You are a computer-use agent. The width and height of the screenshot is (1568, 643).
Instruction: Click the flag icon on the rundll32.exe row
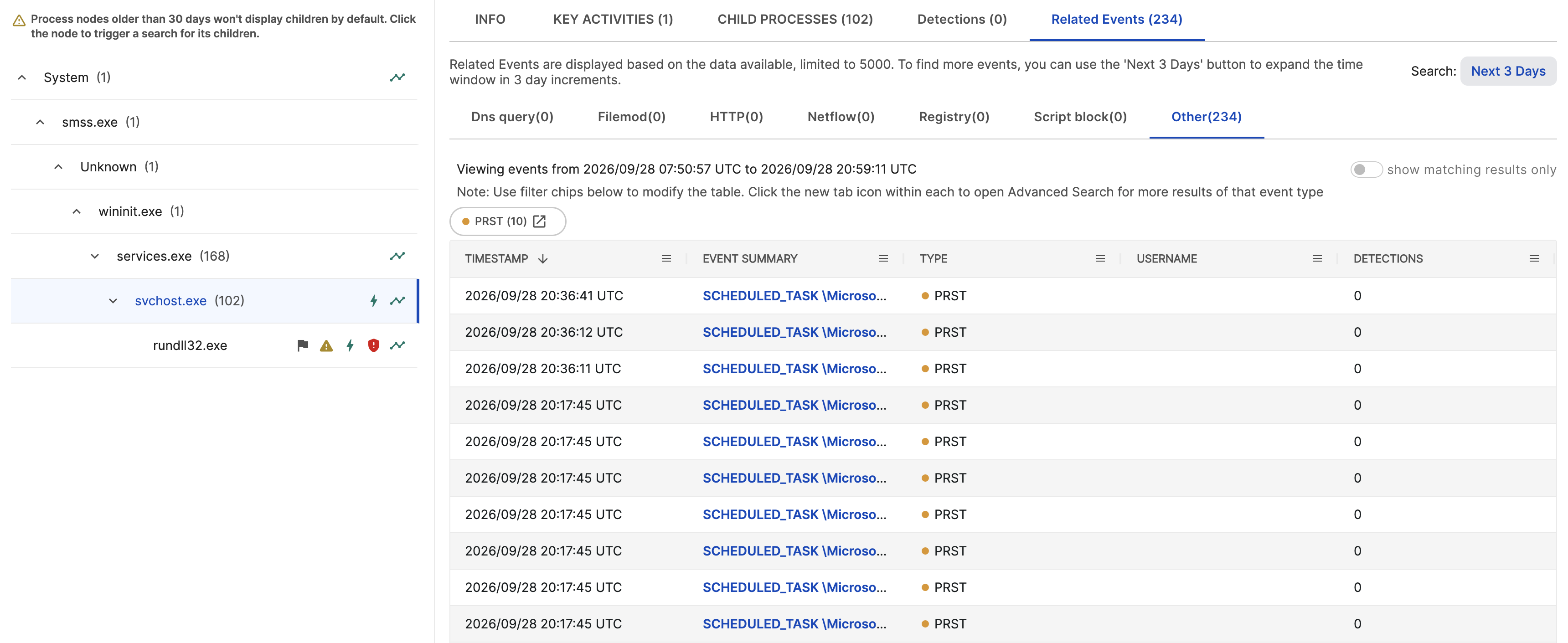(303, 345)
